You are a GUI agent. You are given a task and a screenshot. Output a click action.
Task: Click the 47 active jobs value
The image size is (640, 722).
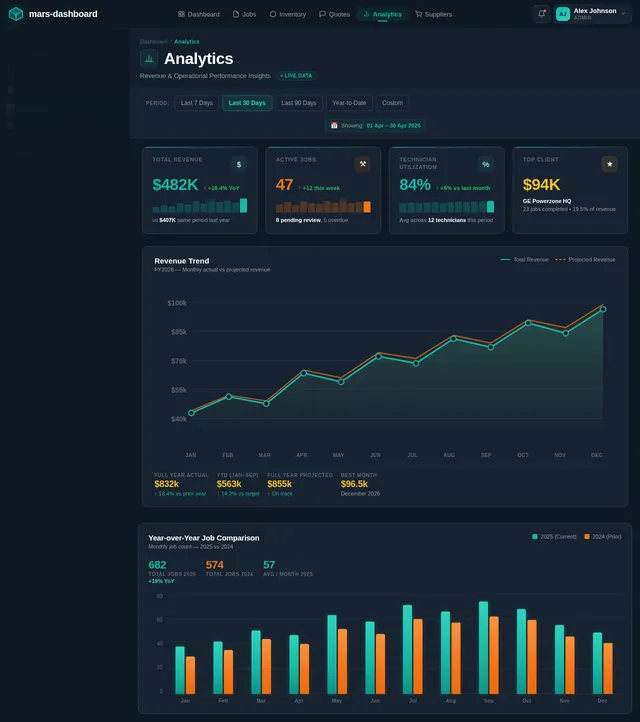coord(285,185)
